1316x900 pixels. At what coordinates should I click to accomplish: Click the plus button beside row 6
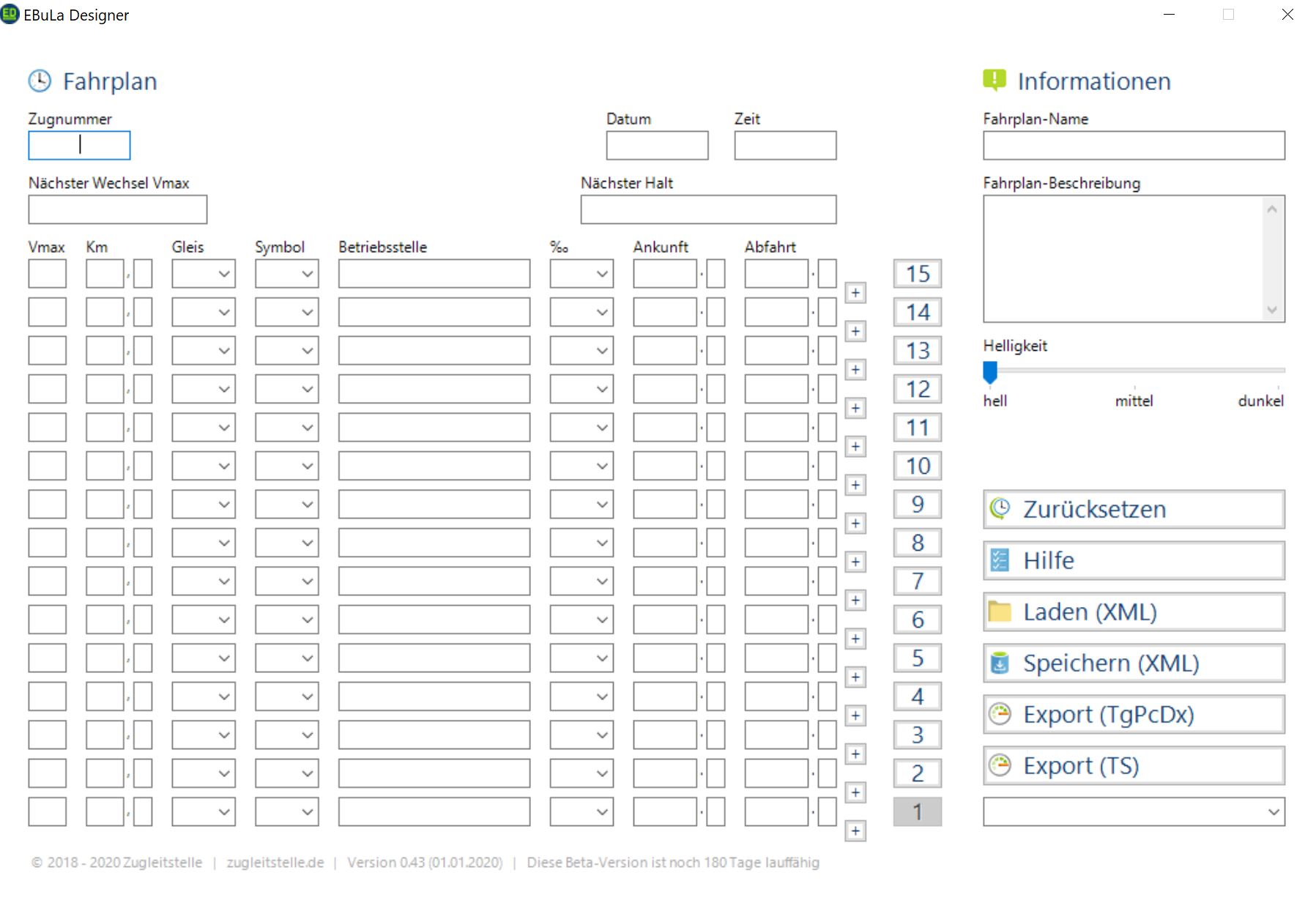coord(855,639)
